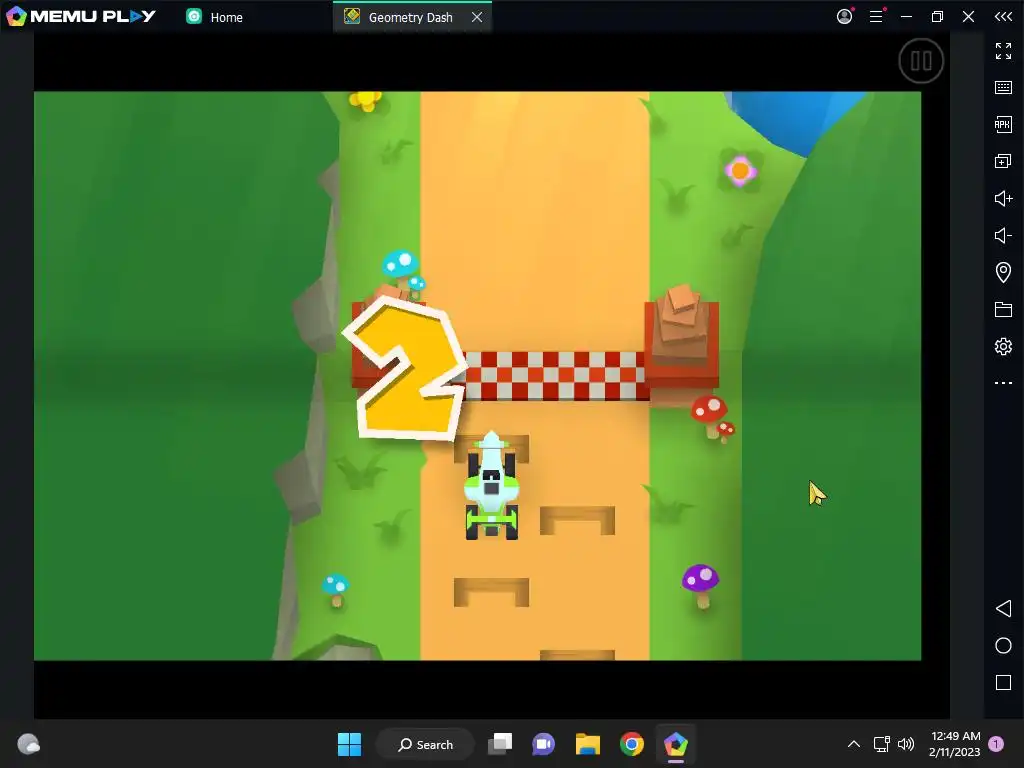This screenshot has height=768, width=1024.
Task: Click the MEmu Play taskbar icon
Action: (676, 744)
